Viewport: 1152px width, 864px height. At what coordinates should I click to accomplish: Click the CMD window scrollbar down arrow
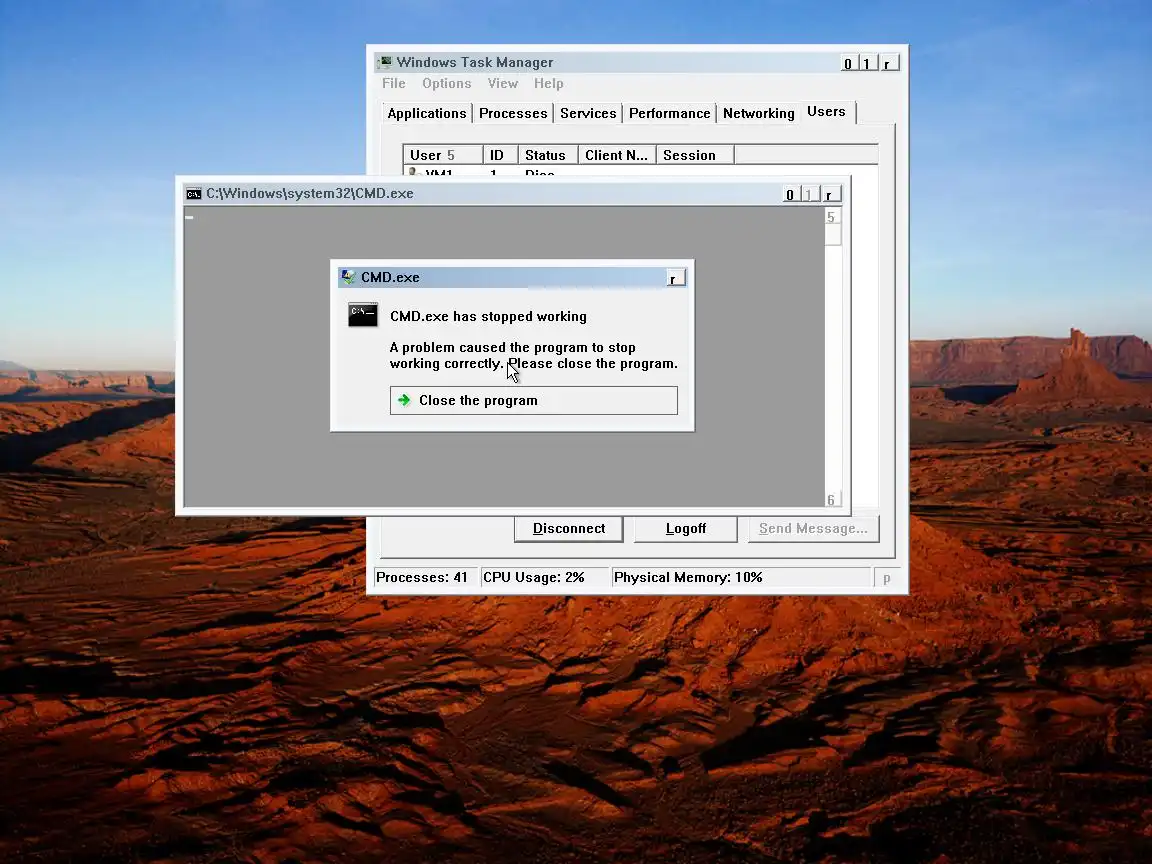(x=832, y=500)
